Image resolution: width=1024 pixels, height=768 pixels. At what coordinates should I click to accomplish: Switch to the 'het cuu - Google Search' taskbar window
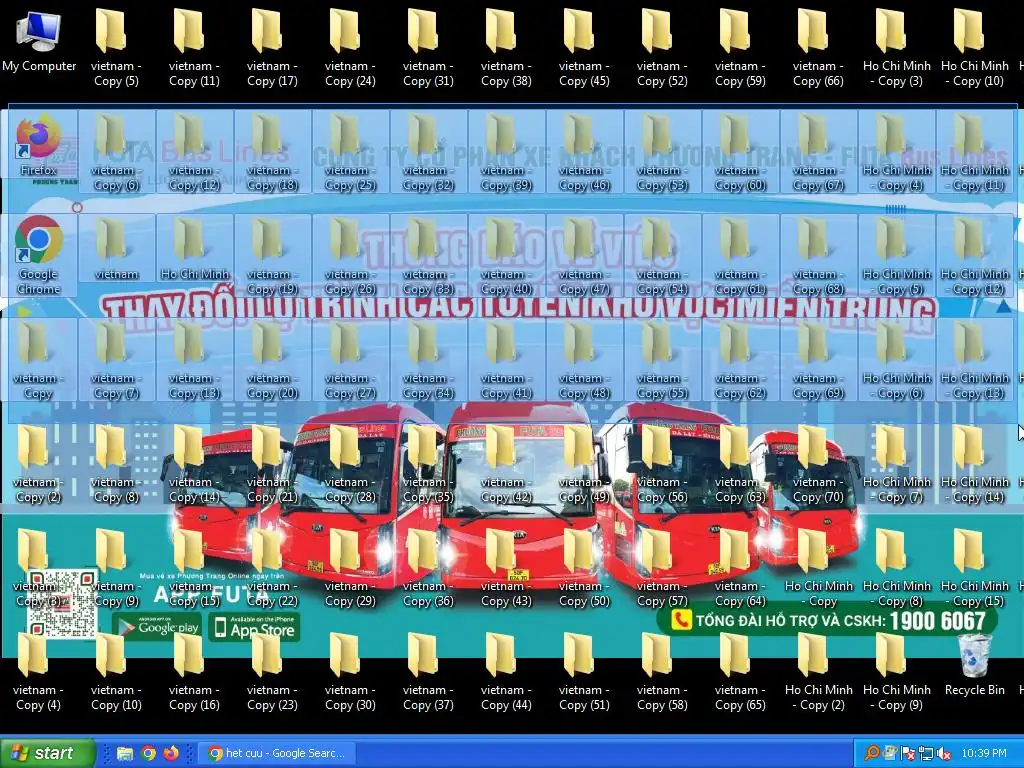[x=279, y=753]
